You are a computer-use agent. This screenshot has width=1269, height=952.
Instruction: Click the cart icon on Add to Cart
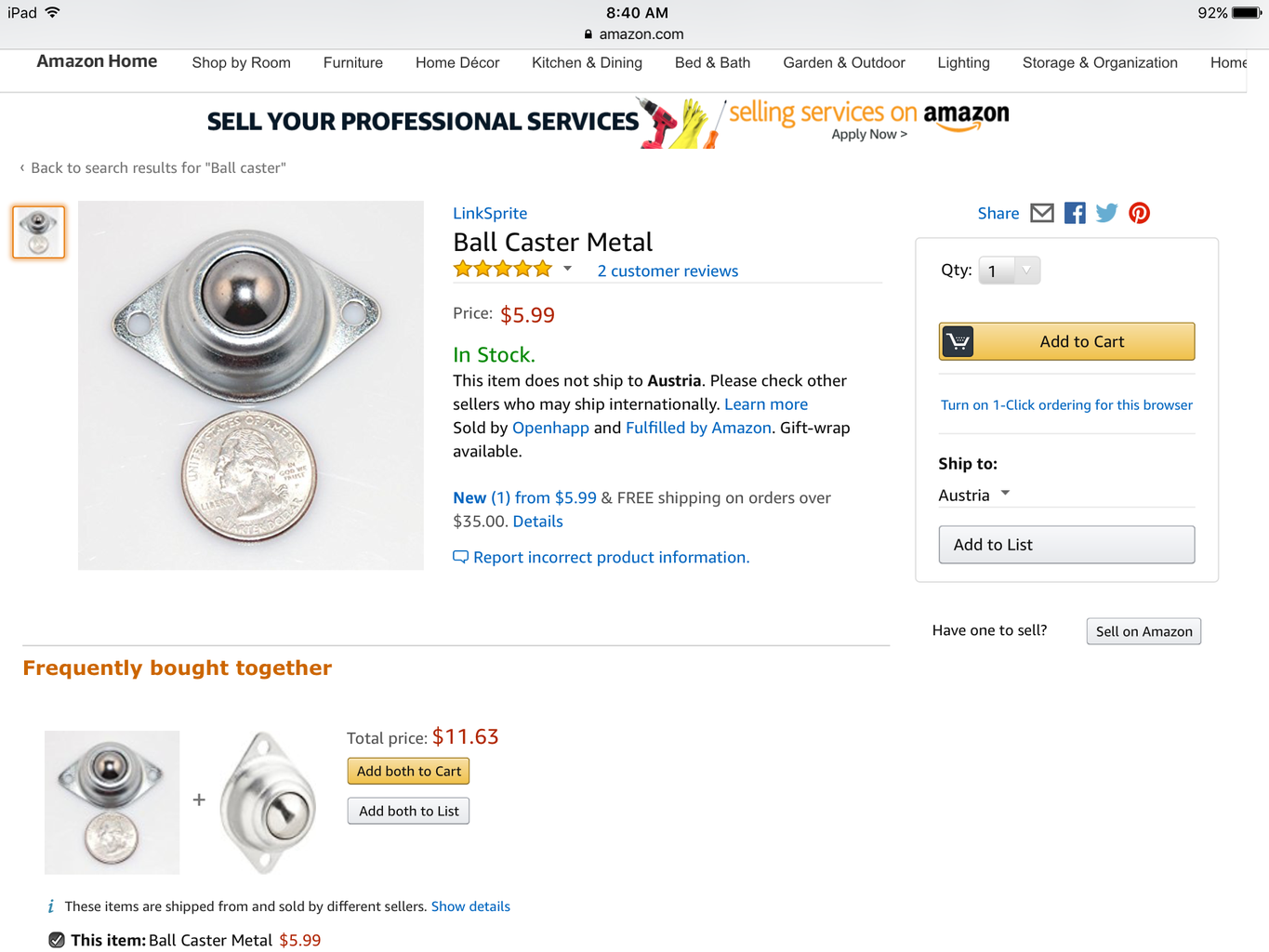958,341
